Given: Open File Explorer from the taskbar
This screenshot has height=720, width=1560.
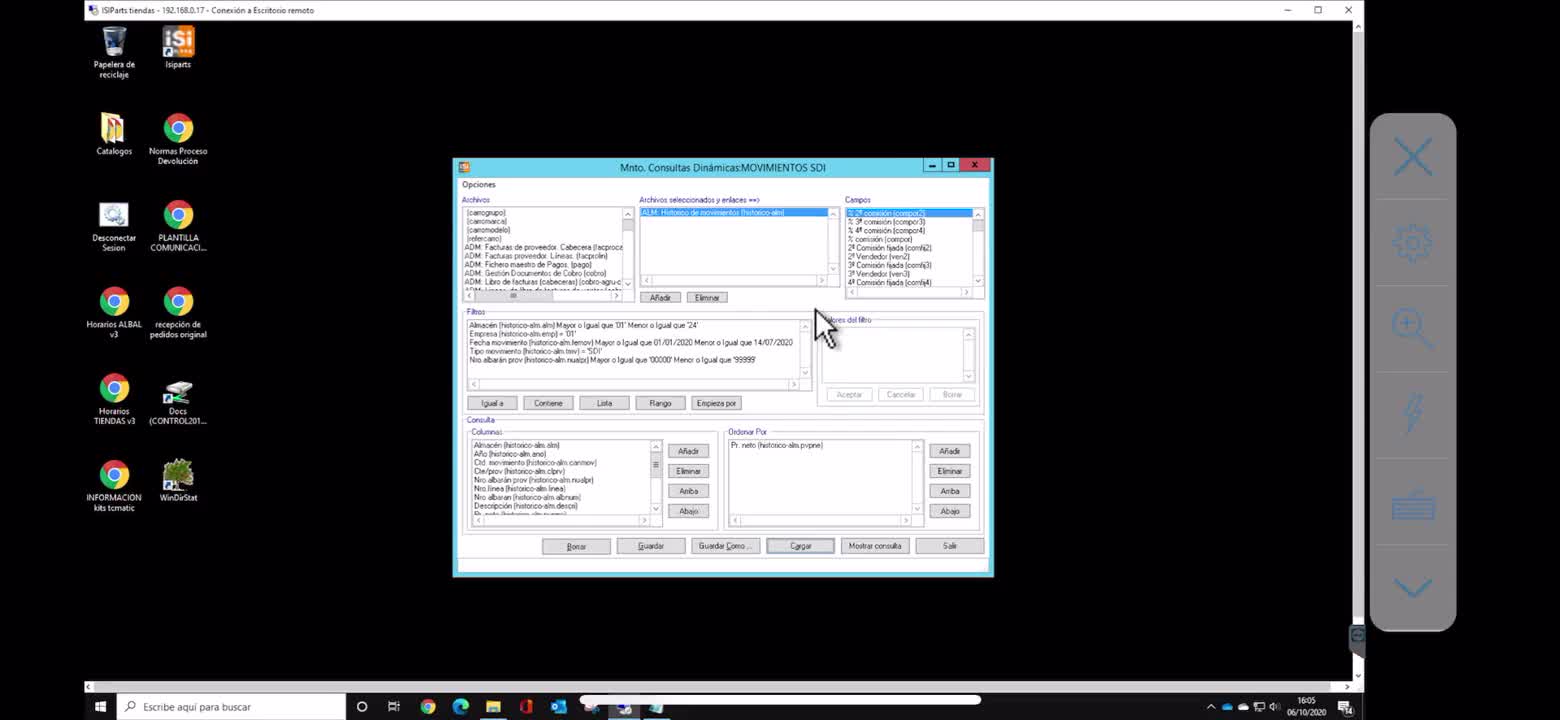Looking at the screenshot, I should pos(493,706).
